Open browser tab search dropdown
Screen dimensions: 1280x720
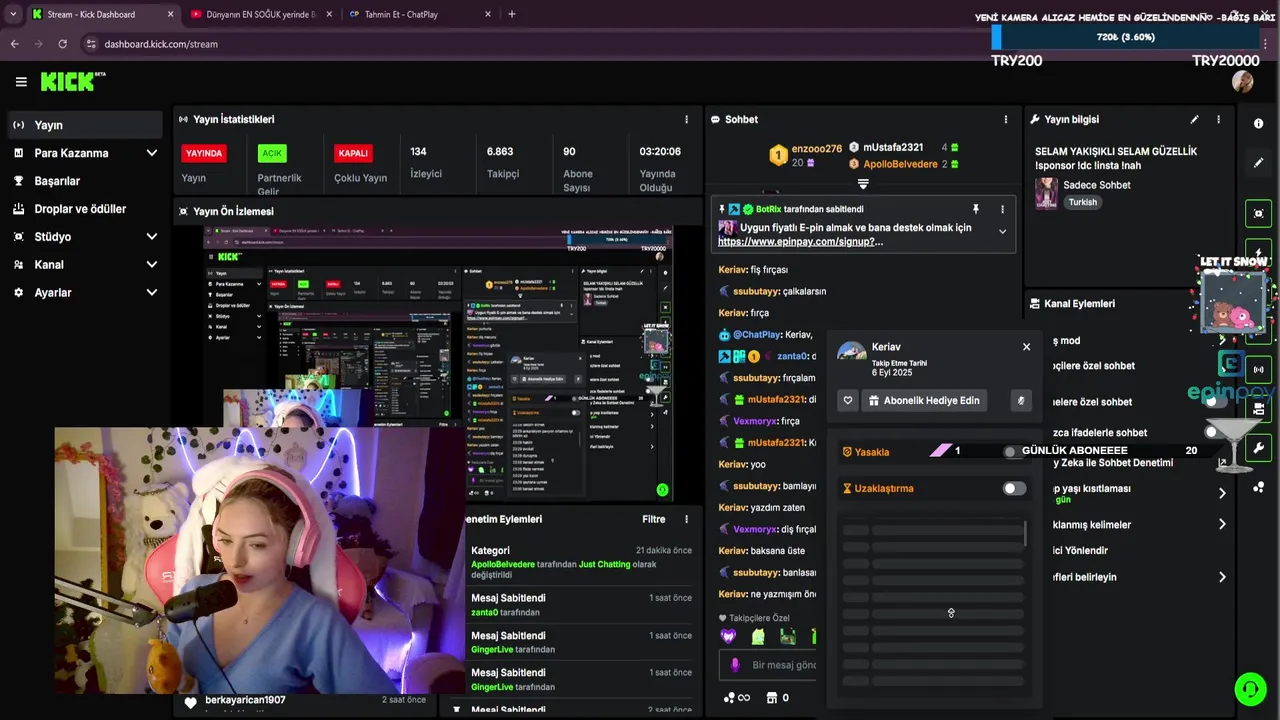[x=13, y=14]
